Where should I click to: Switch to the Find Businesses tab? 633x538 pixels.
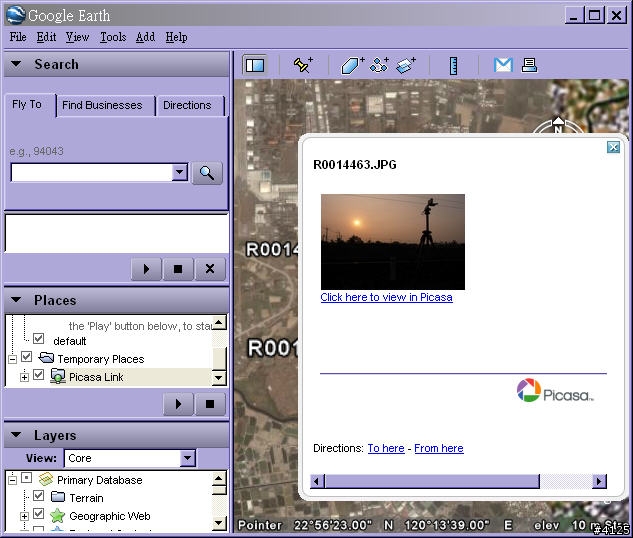pyautogui.click(x=105, y=106)
